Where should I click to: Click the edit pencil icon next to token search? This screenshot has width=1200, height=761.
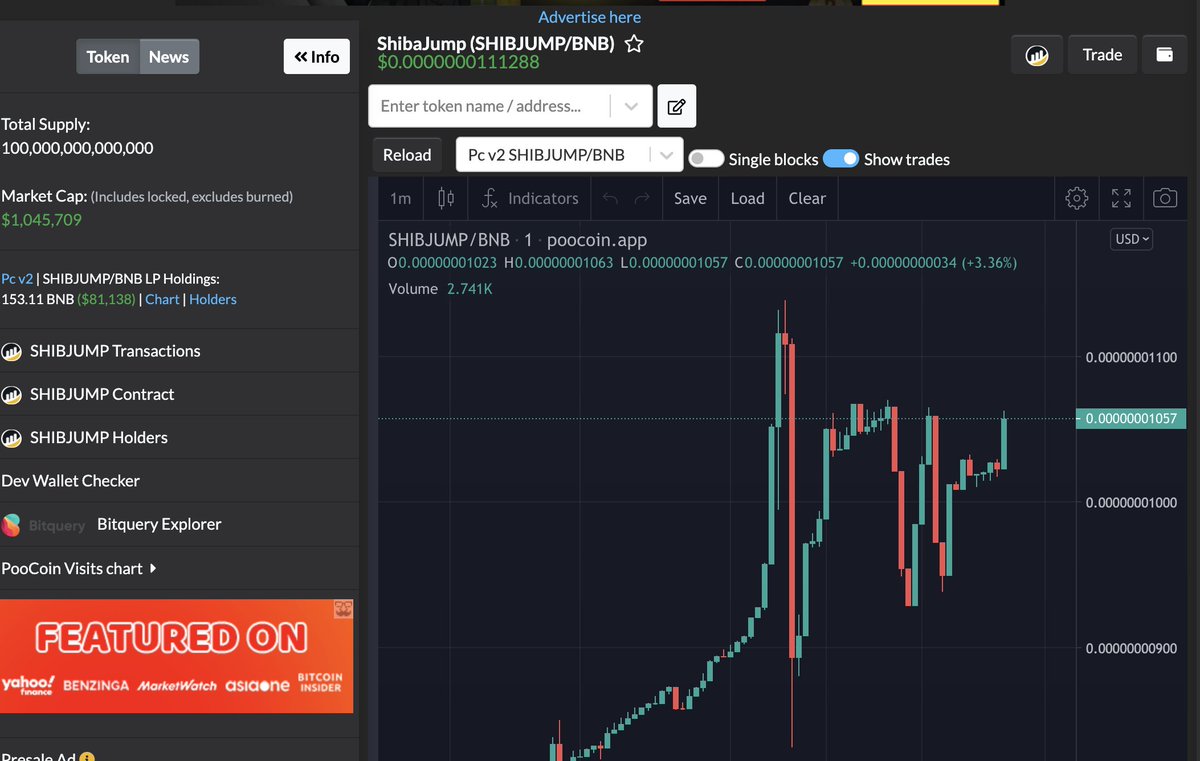pyautogui.click(x=676, y=106)
